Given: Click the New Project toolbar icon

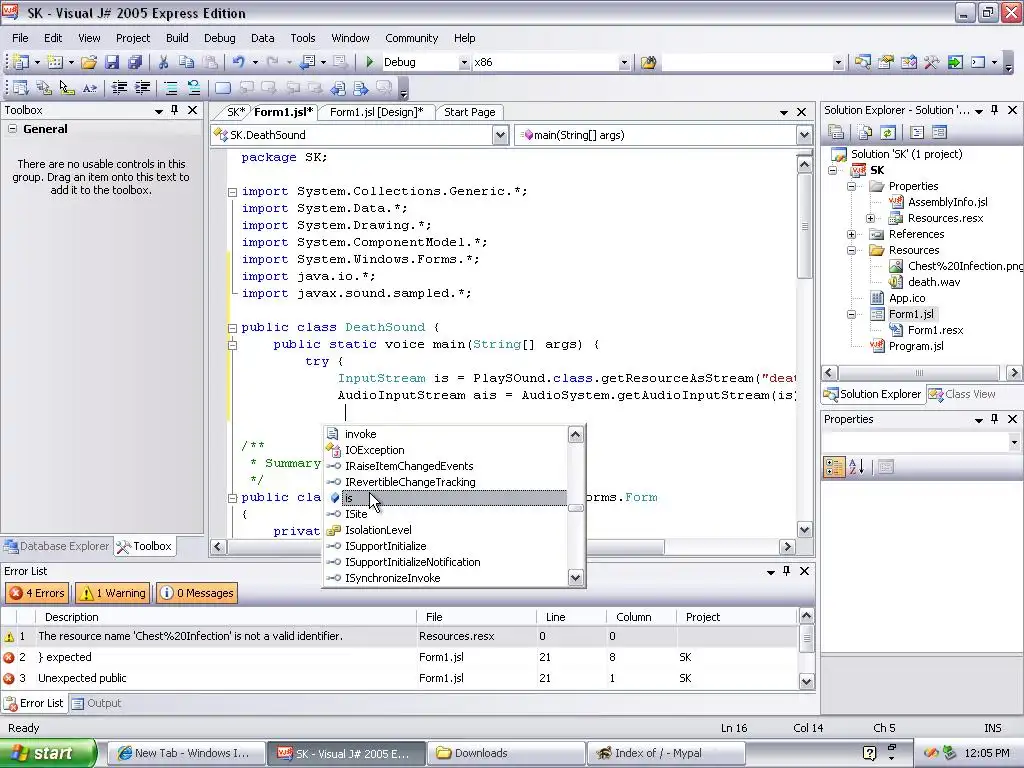Looking at the screenshot, I should pyautogui.click(x=21, y=62).
